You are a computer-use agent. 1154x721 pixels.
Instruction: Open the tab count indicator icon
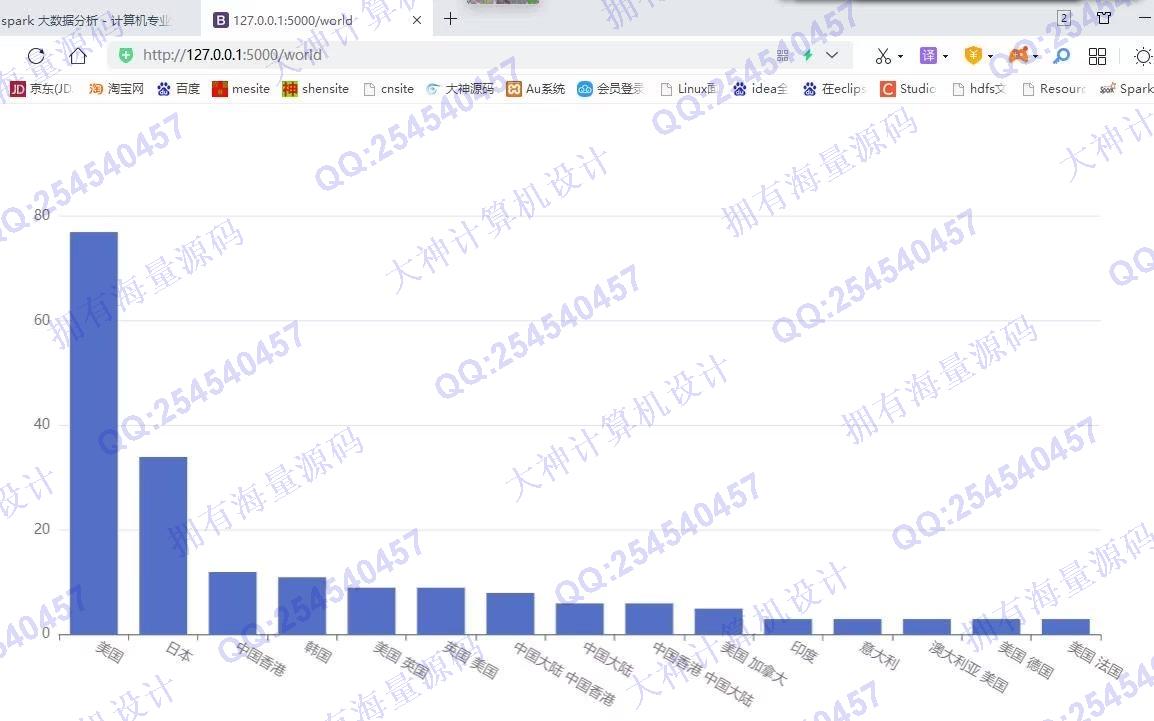[x=1063, y=18]
